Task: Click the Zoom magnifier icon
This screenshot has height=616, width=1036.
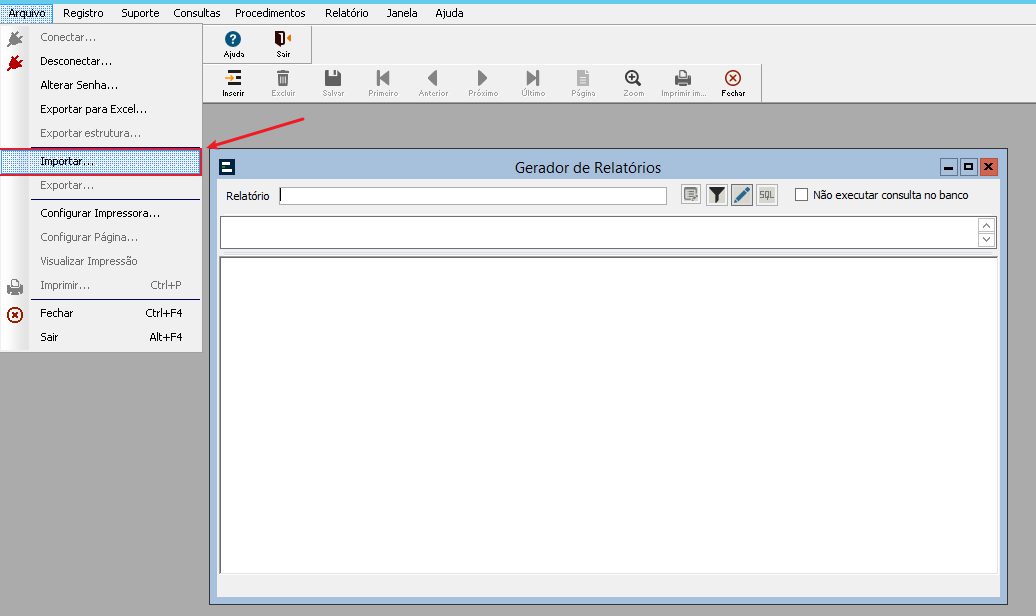Action: click(x=633, y=78)
